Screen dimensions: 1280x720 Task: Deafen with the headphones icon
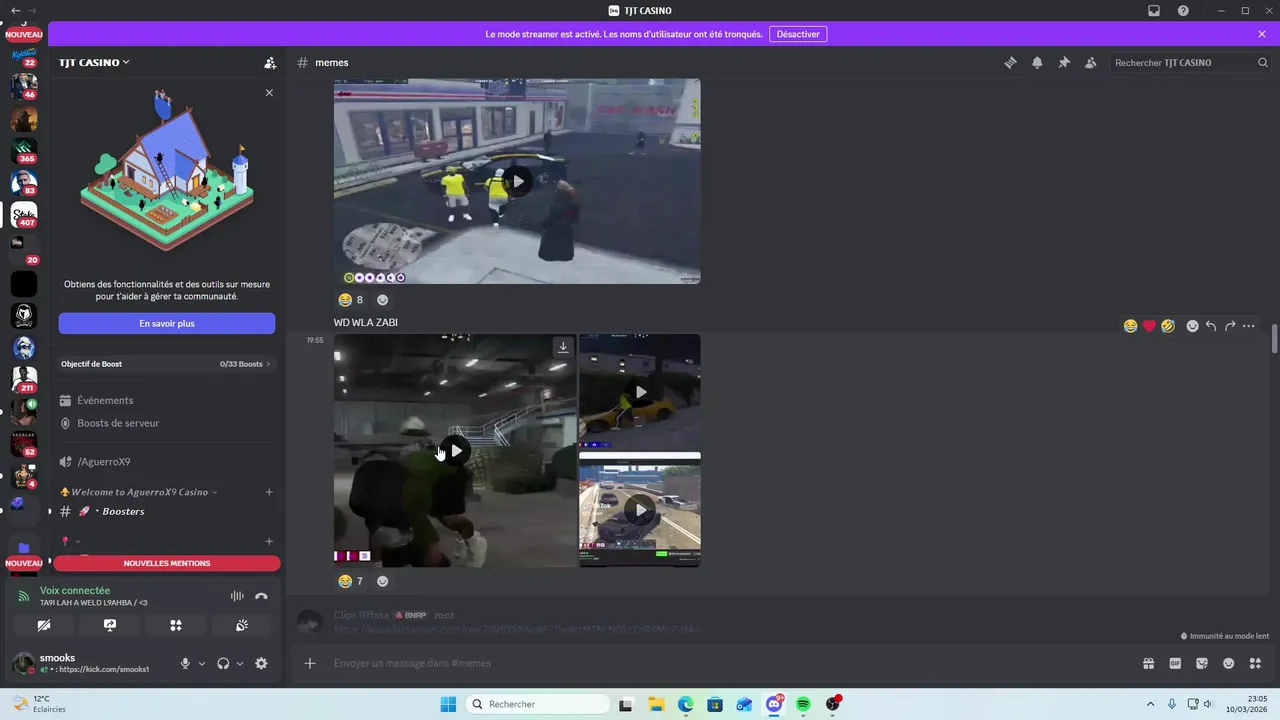pyautogui.click(x=223, y=663)
